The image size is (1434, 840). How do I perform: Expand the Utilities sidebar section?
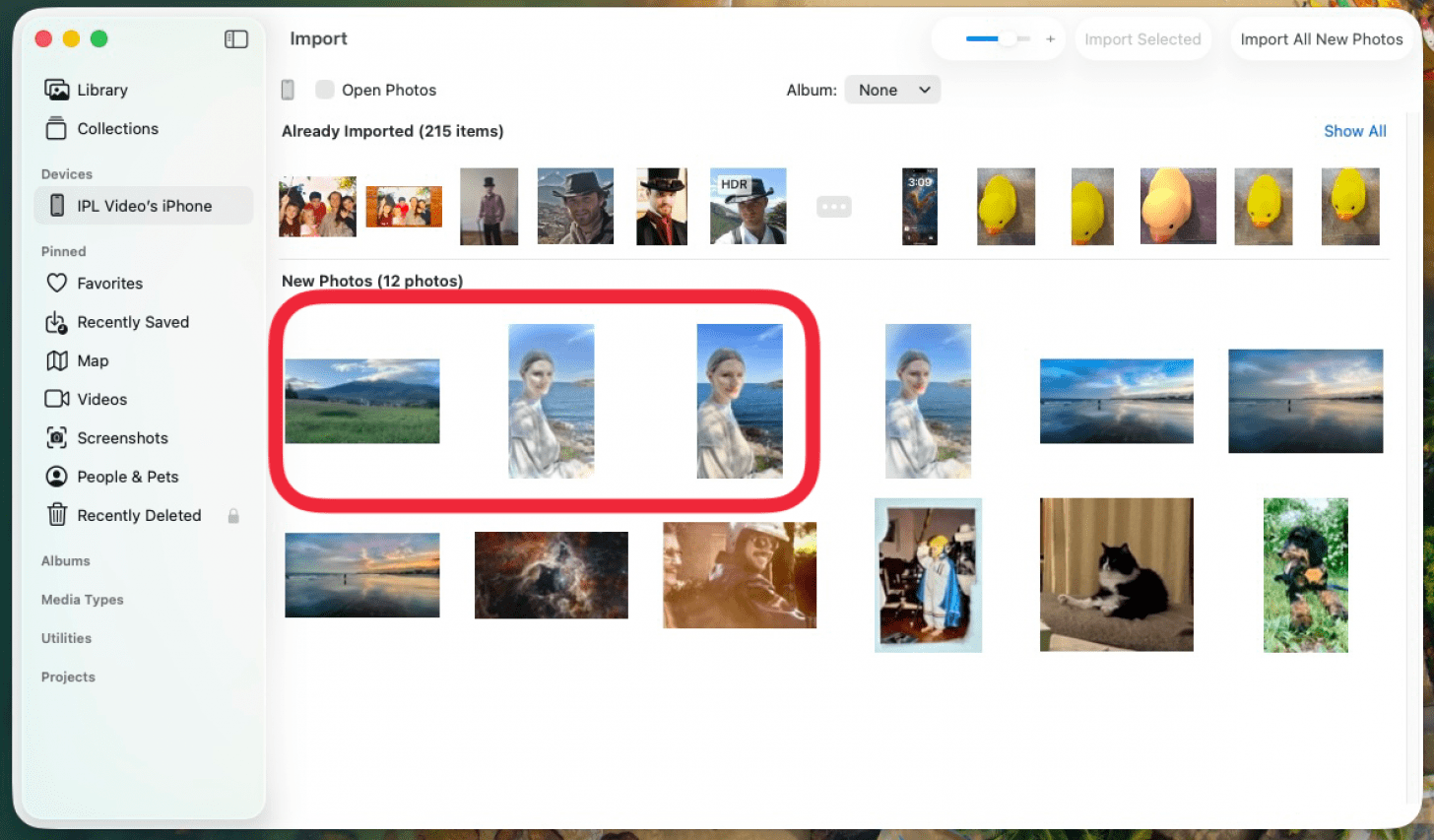67,638
